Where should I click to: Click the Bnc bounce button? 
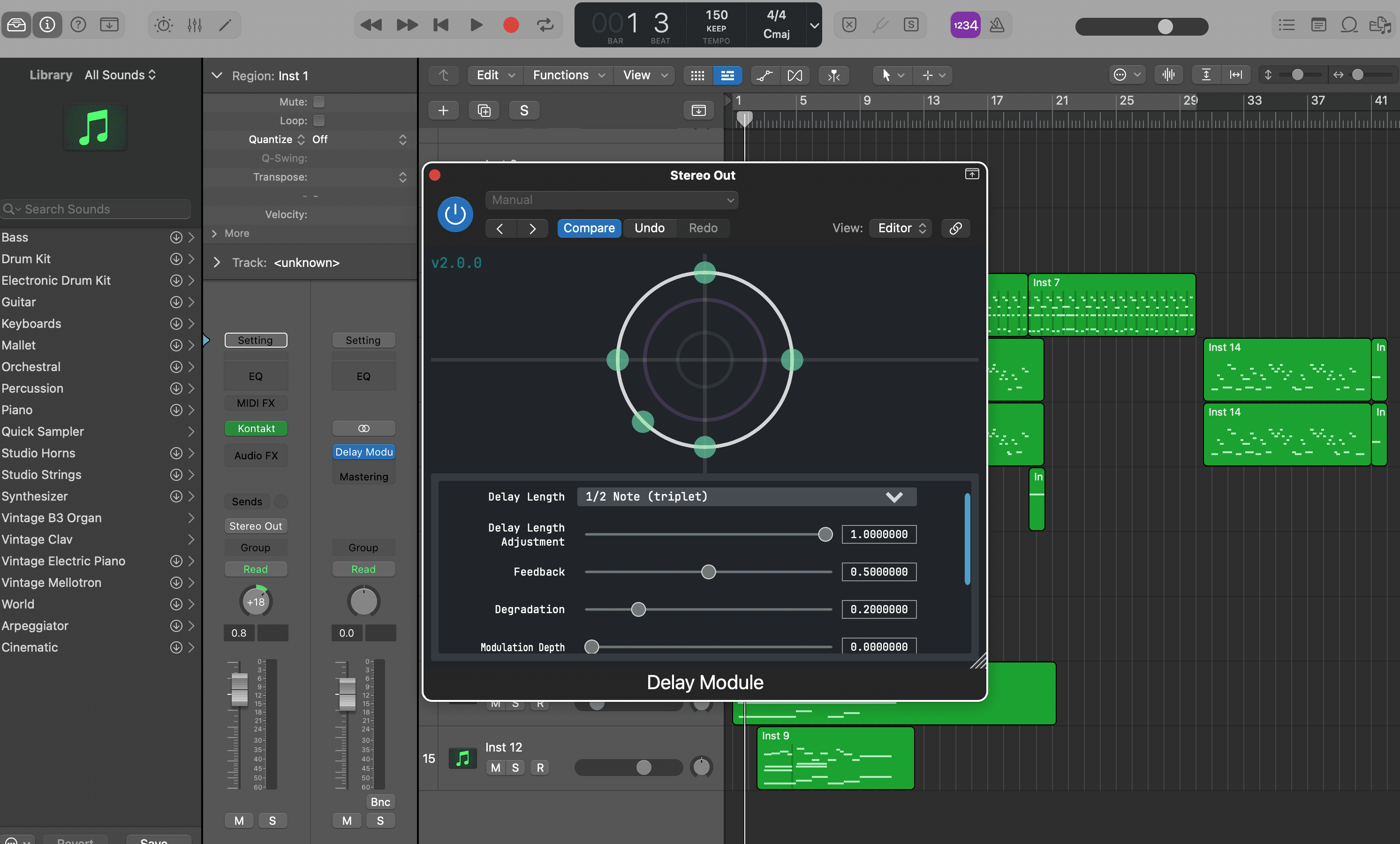380,801
